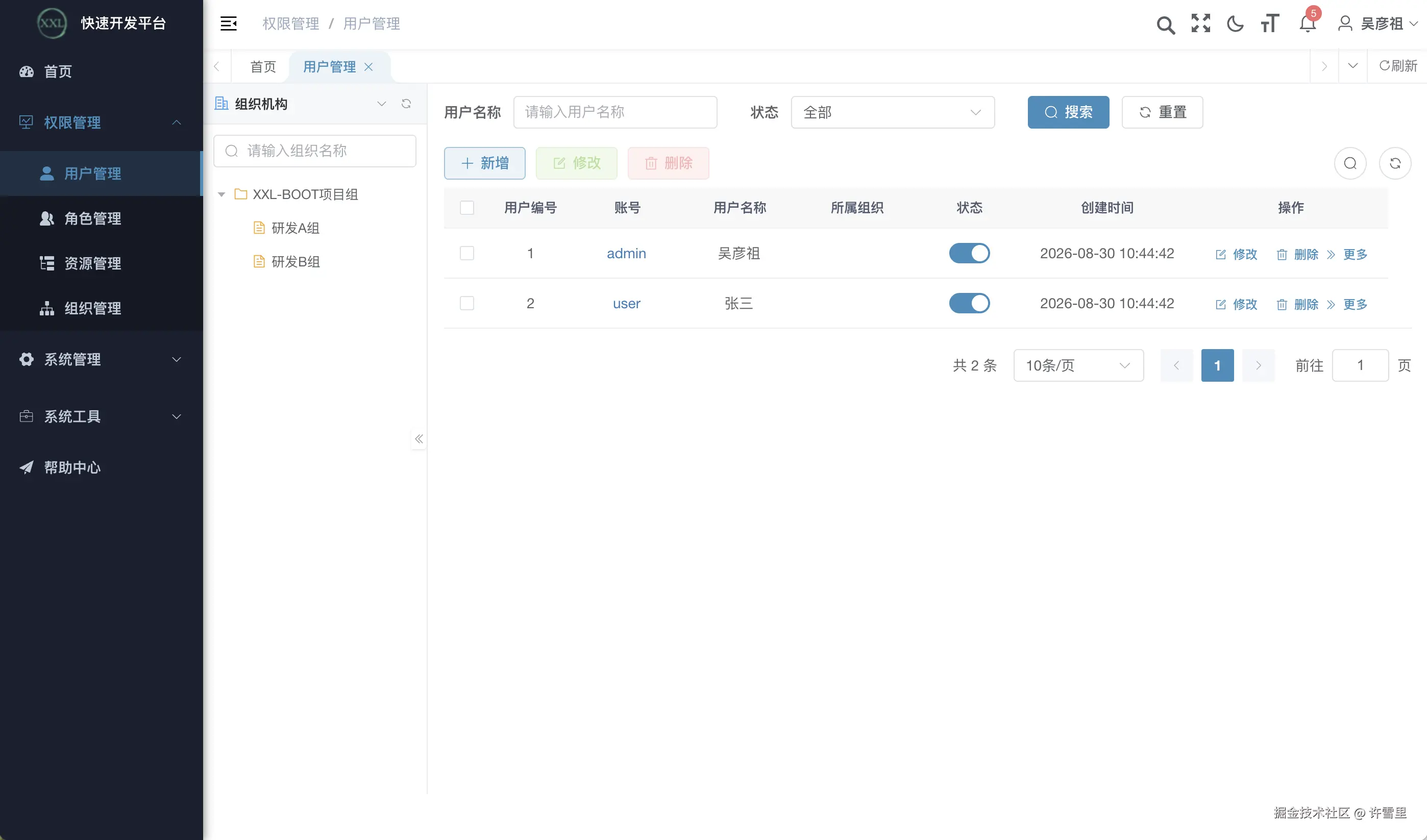Toggle the select-all header checkbox

466,208
